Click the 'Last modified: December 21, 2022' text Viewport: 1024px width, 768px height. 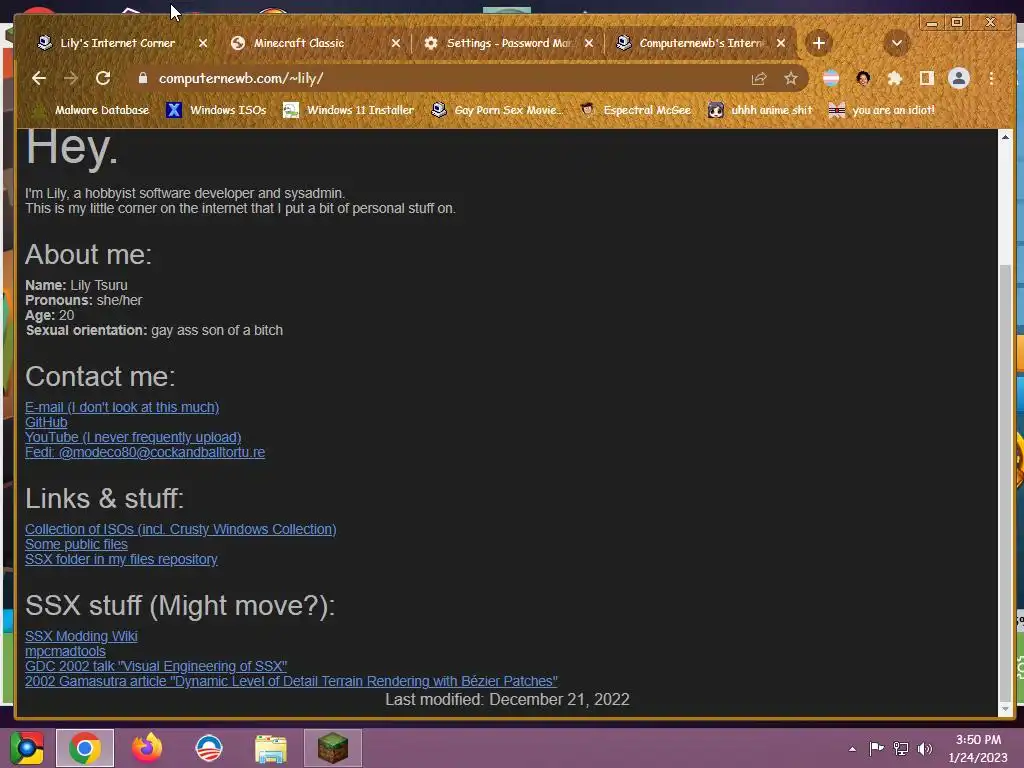pos(507,699)
